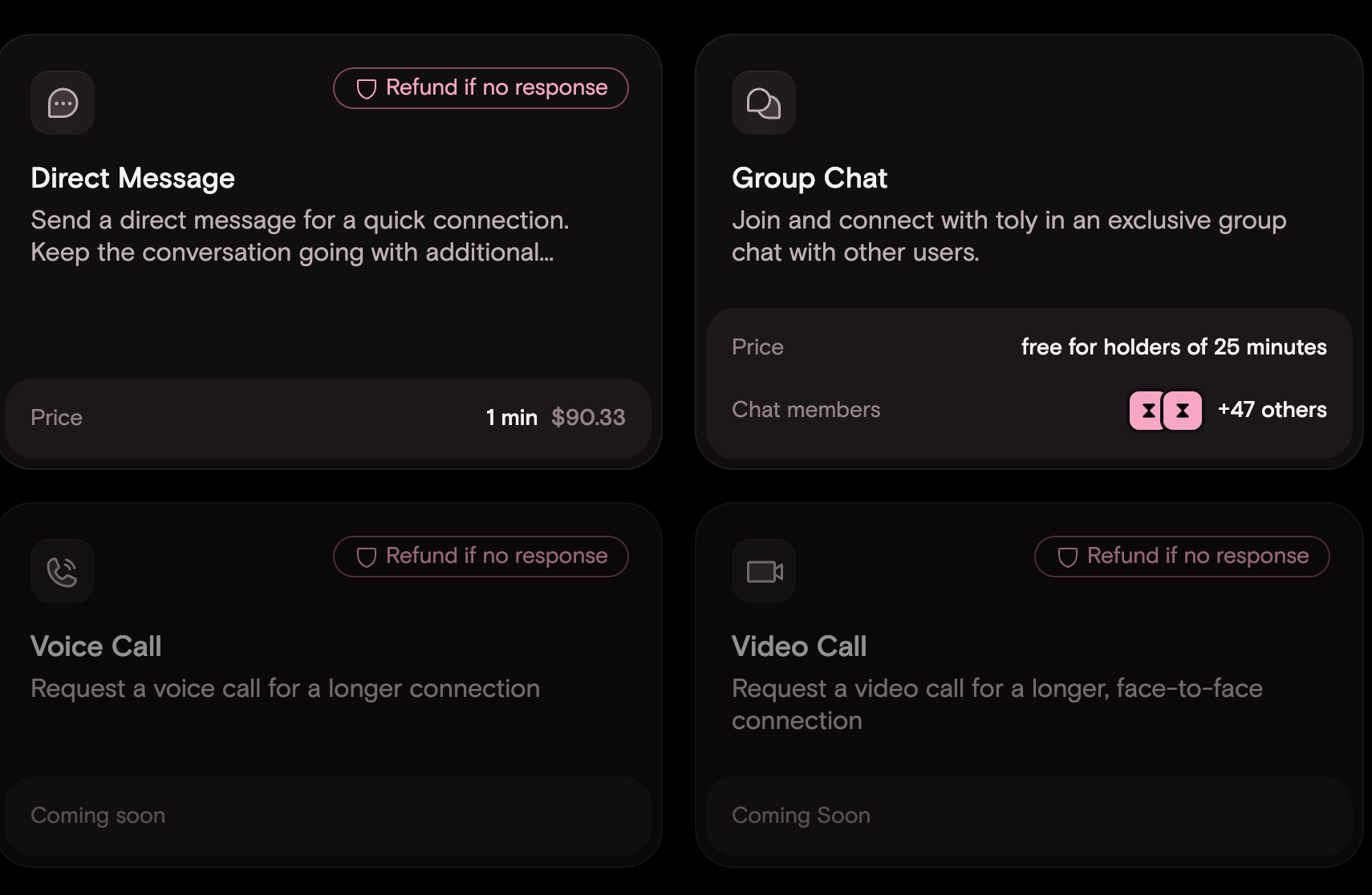
Task: Click the second pink chat member avatar
Action: 1183,411
